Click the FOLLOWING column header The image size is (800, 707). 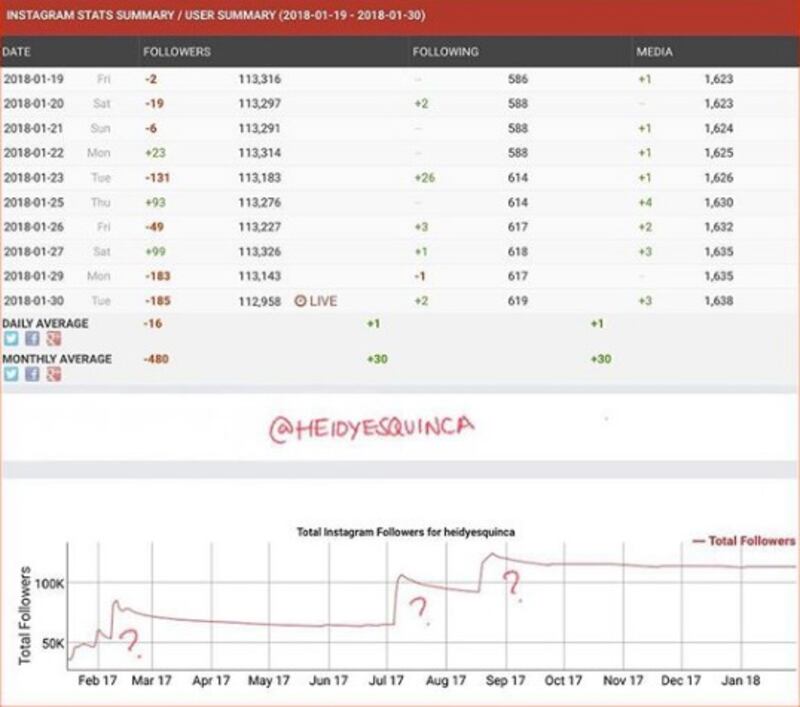coord(445,52)
